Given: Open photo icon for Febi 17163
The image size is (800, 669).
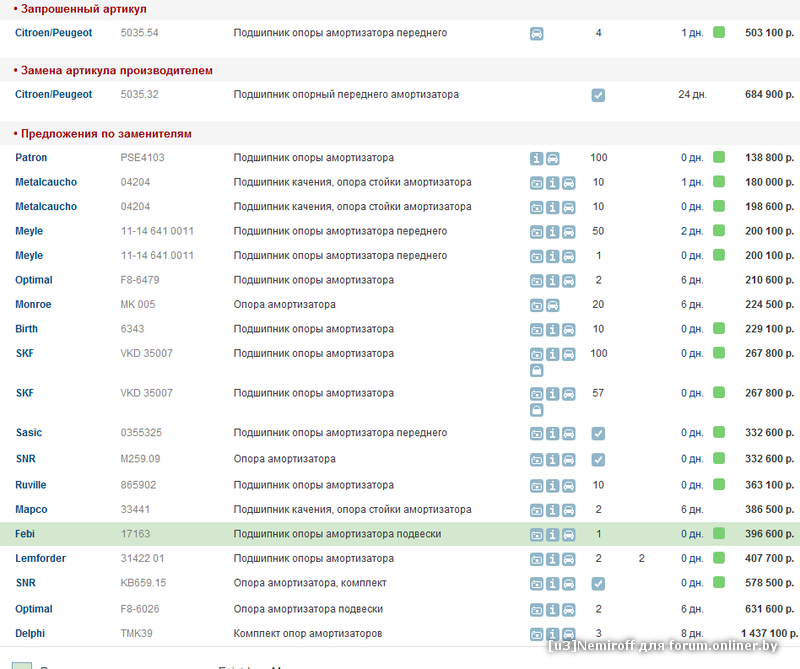Looking at the screenshot, I should click(x=537, y=535).
